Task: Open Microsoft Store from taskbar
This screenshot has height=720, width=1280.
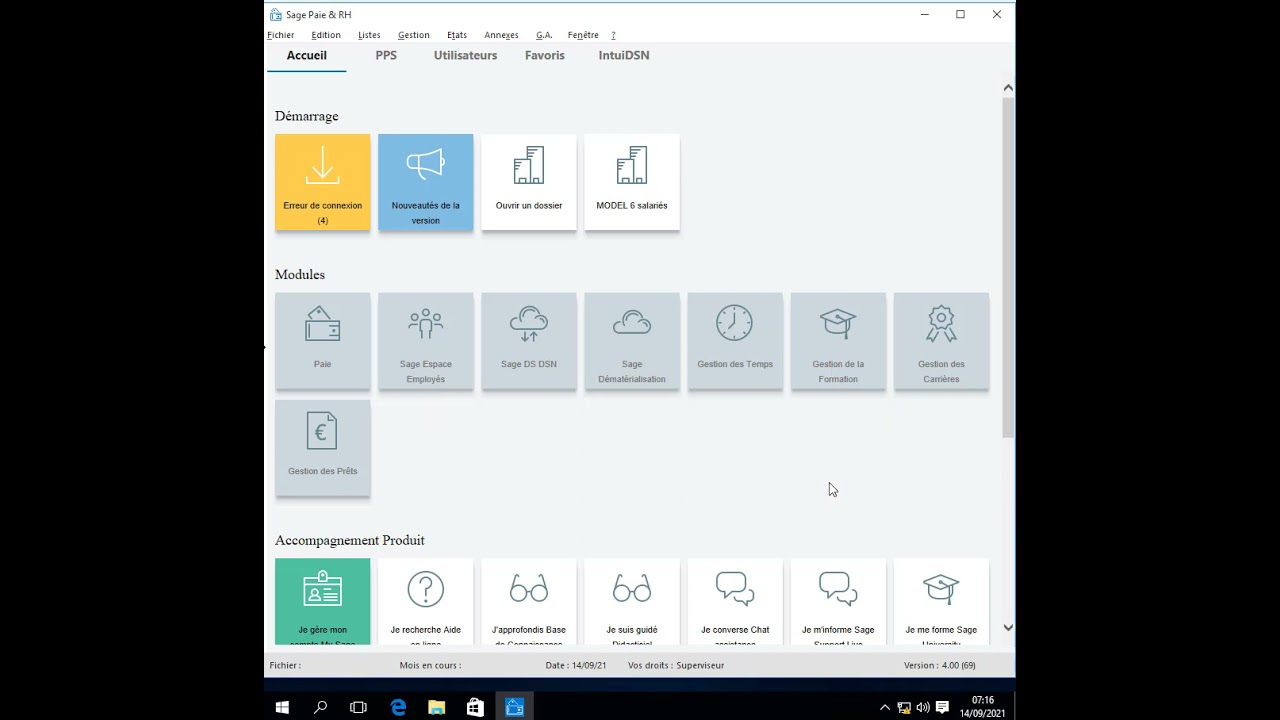Action: [x=475, y=707]
